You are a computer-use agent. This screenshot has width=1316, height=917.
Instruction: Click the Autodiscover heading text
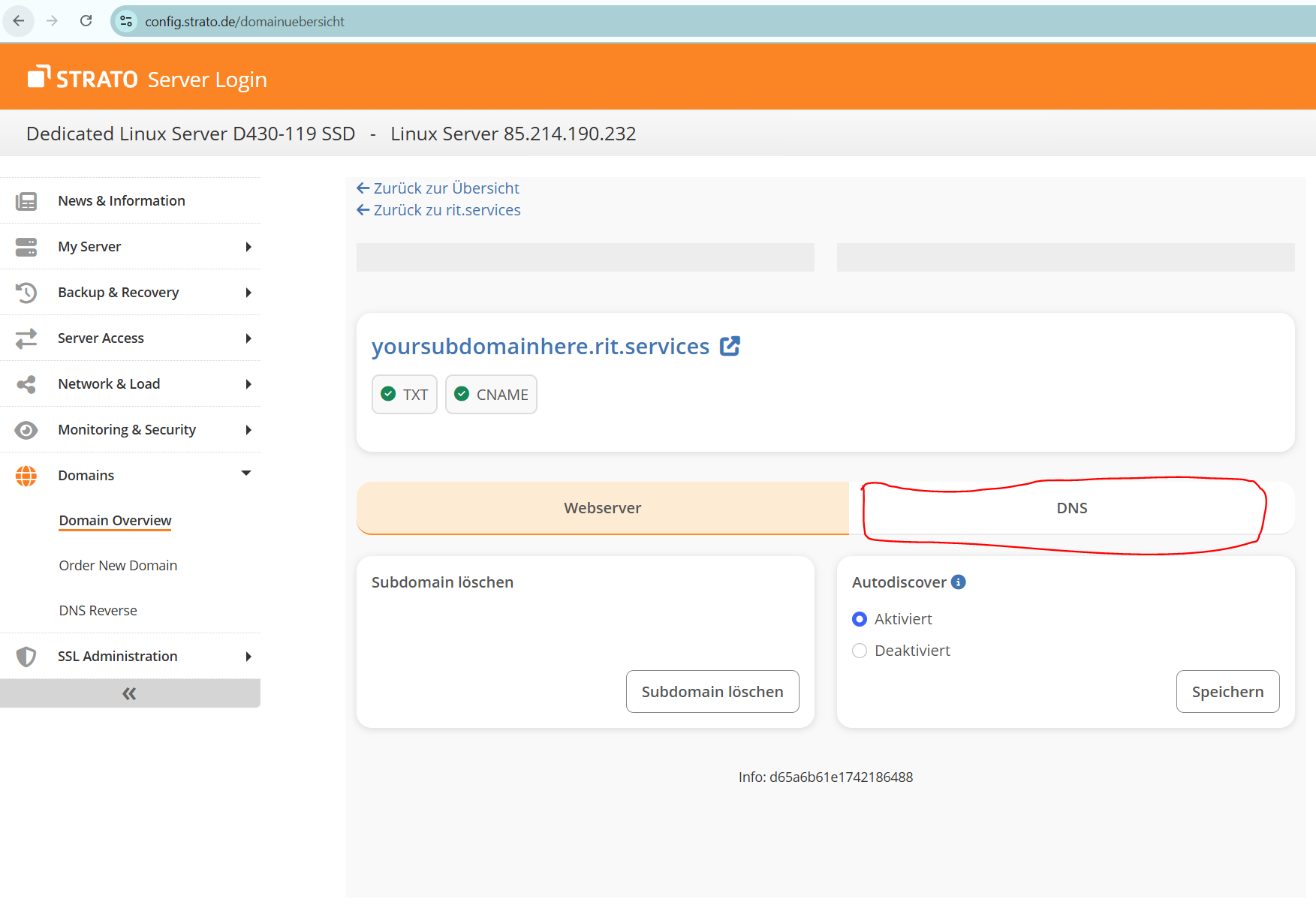(899, 582)
